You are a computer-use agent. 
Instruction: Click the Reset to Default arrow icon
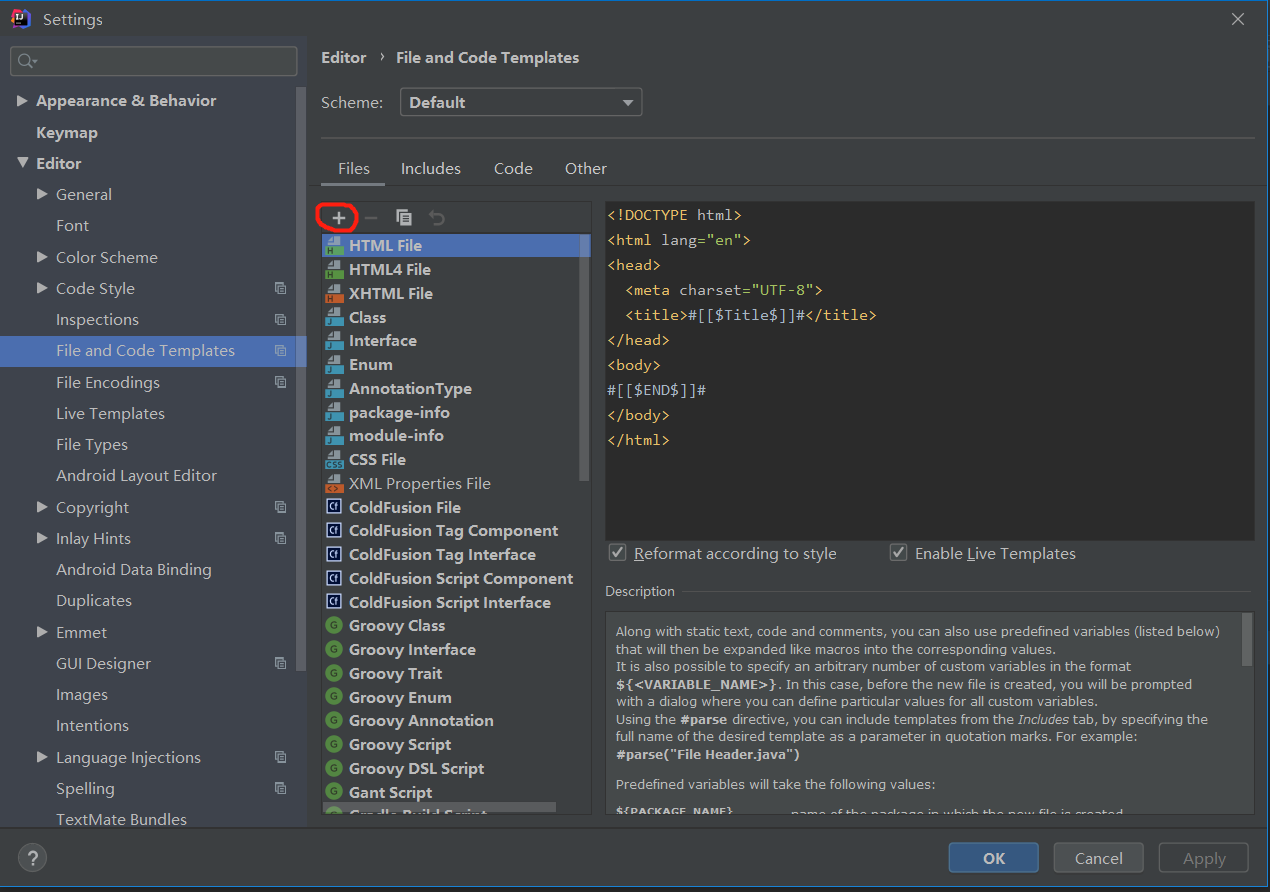(437, 217)
